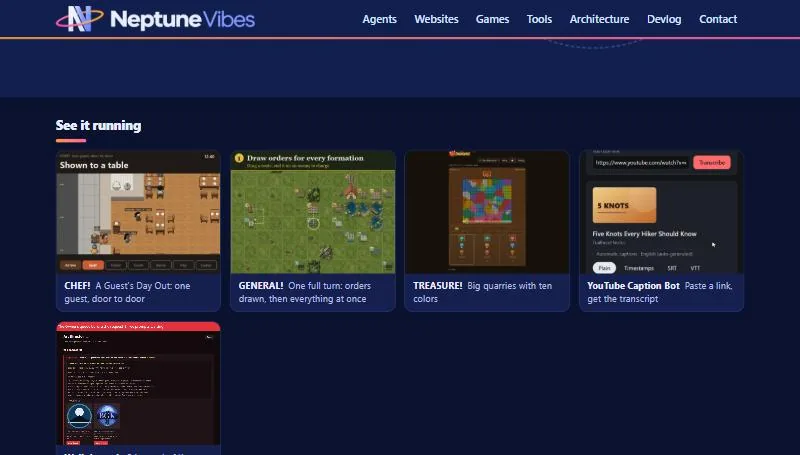Open the red-bannered dark card thumbnail
This screenshot has height=455, width=800.
click(x=138, y=384)
